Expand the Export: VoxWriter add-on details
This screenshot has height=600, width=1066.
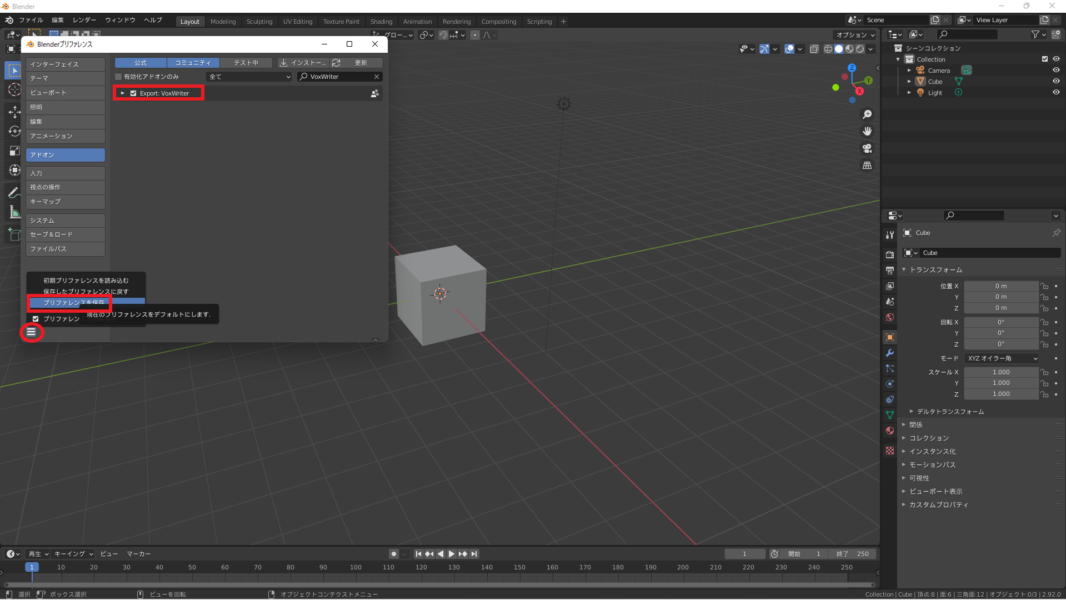click(122, 93)
